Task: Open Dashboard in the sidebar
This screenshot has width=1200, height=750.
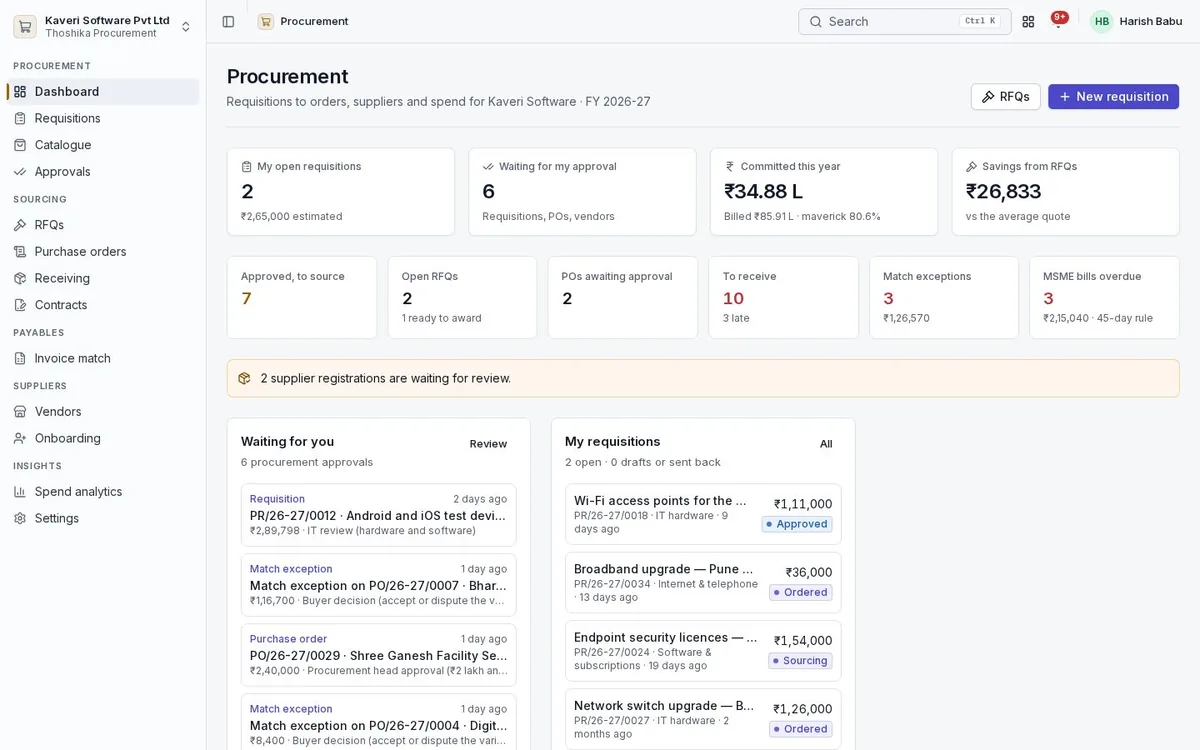Action: 103,91
